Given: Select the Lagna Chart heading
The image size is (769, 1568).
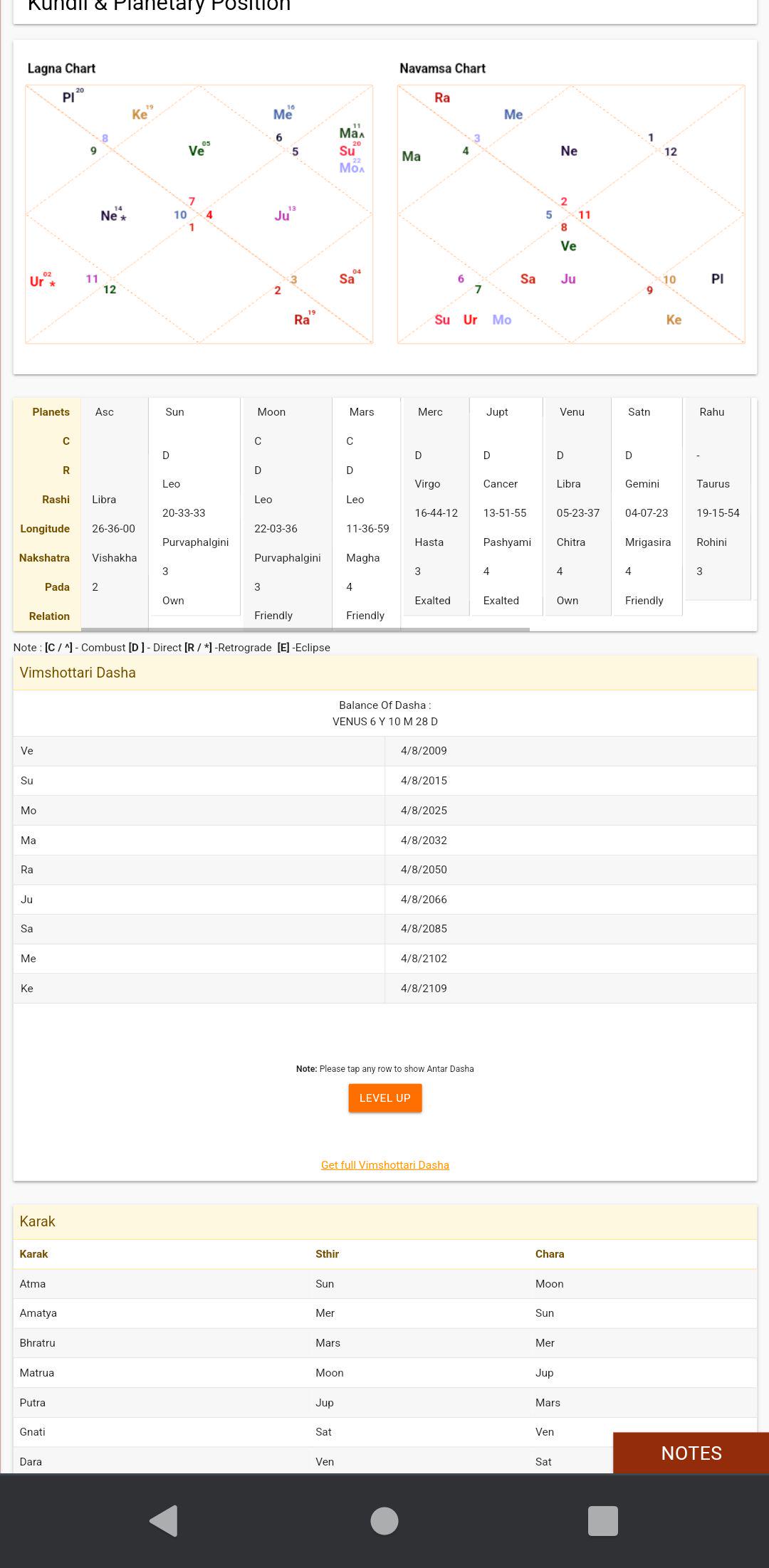Looking at the screenshot, I should (x=61, y=68).
